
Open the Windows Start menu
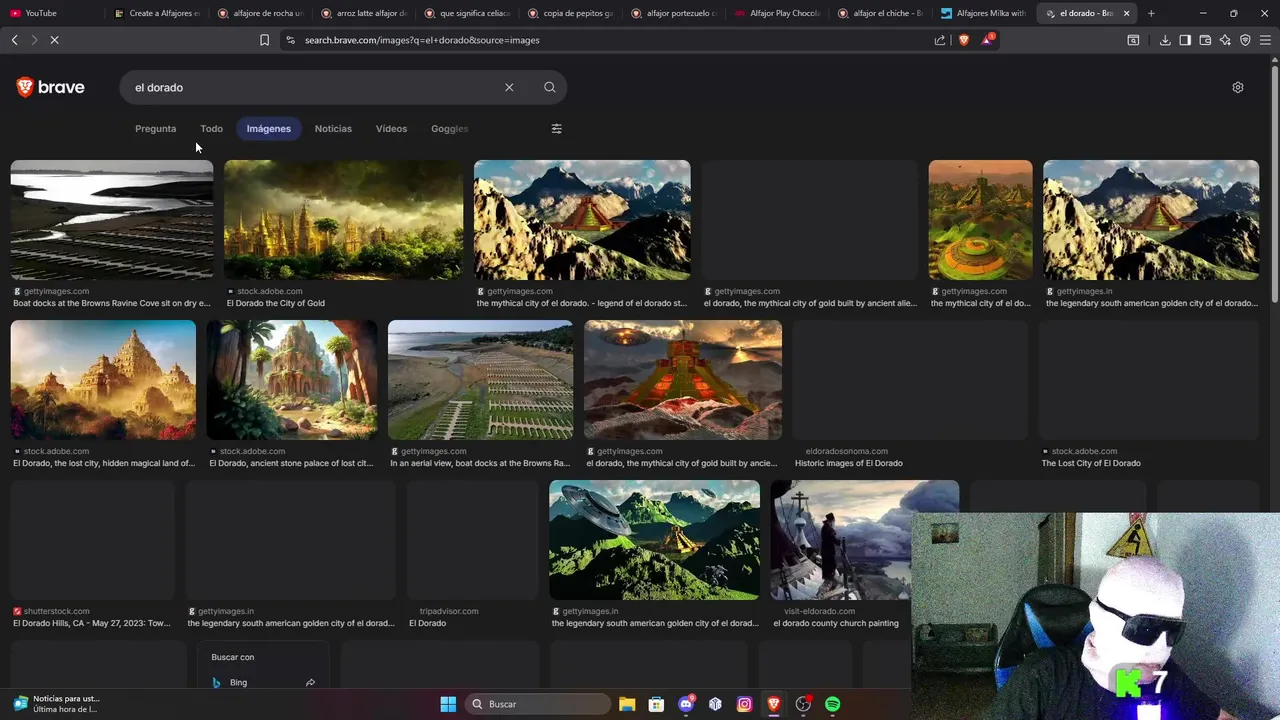pos(448,704)
